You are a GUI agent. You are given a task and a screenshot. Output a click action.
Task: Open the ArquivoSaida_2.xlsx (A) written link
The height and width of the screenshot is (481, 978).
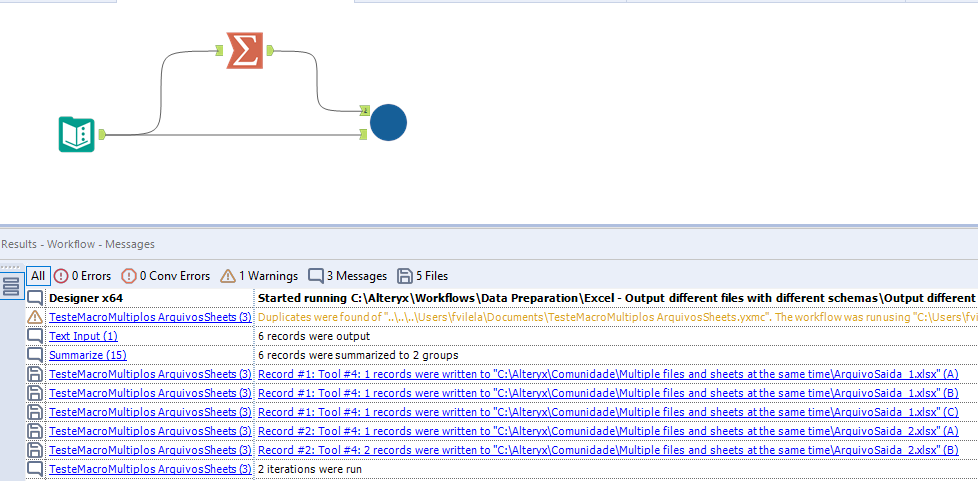tap(608, 431)
